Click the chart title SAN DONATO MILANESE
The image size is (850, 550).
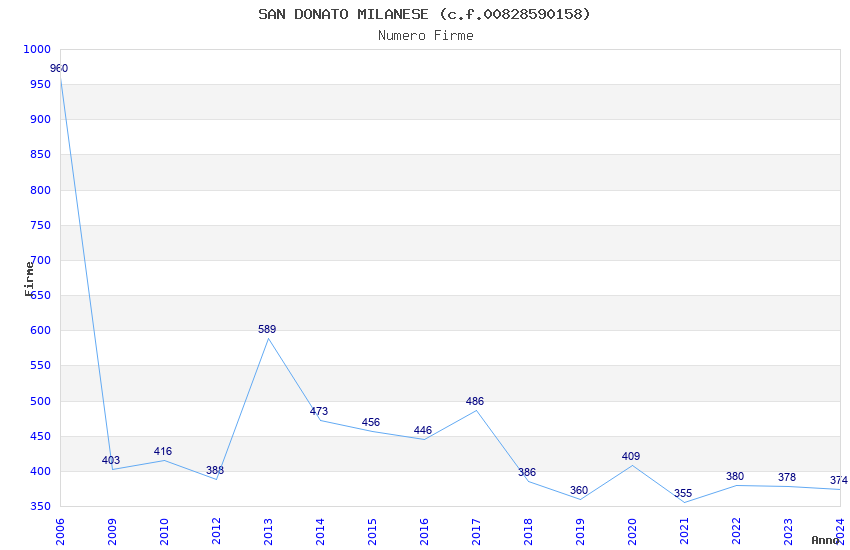[x=424, y=14]
